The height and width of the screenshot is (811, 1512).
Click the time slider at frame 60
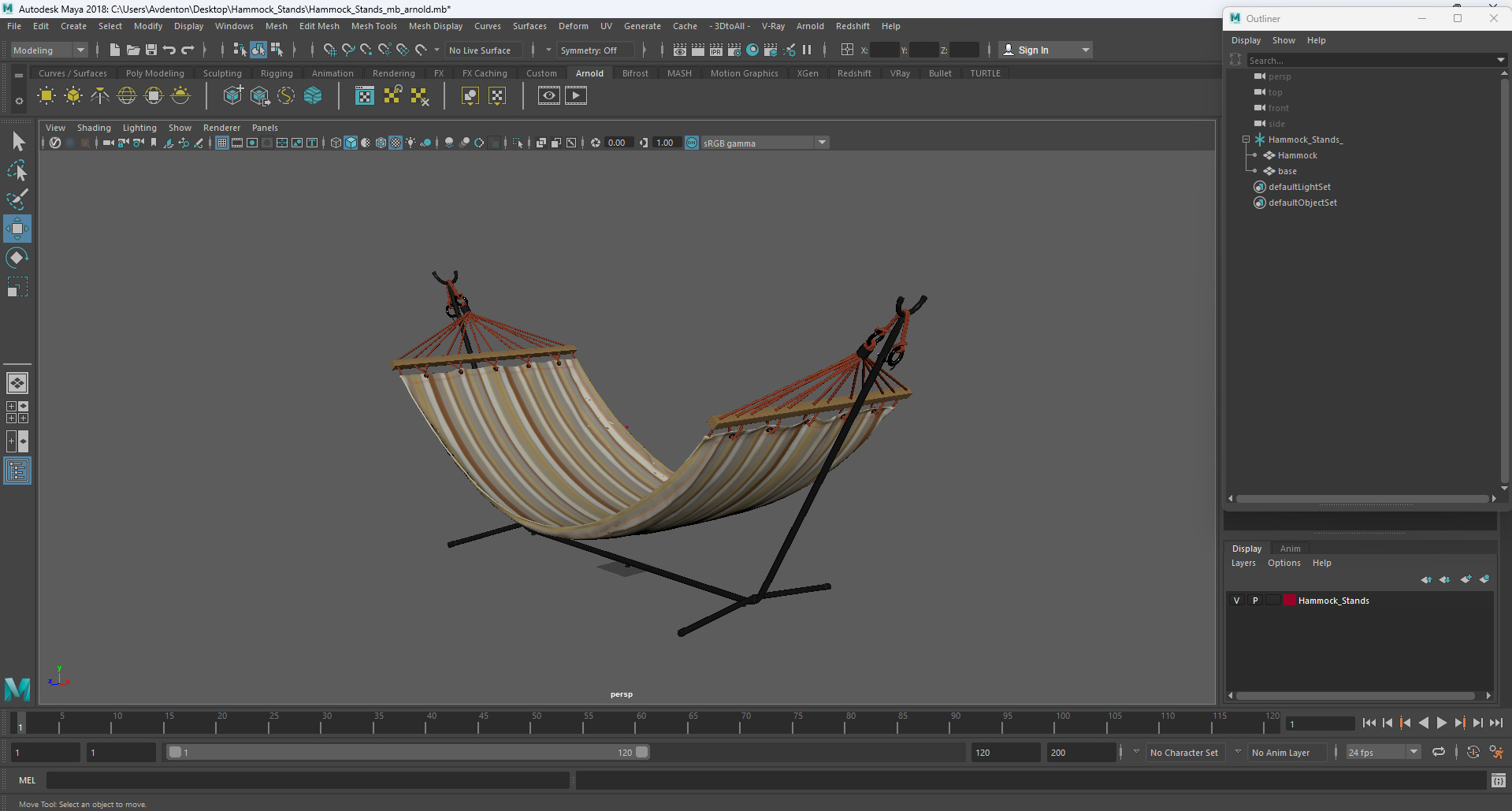point(641,723)
